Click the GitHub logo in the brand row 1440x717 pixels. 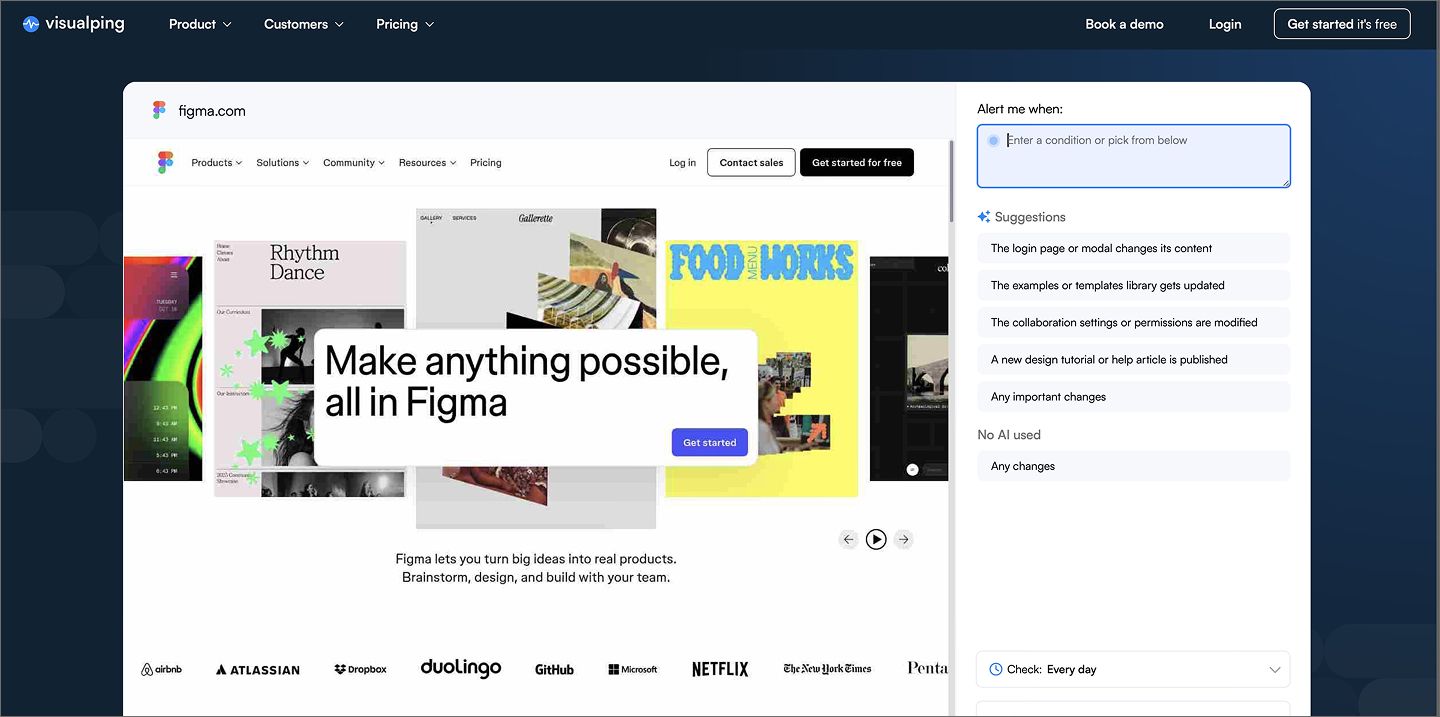pyautogui.click(x=554, y=669)
